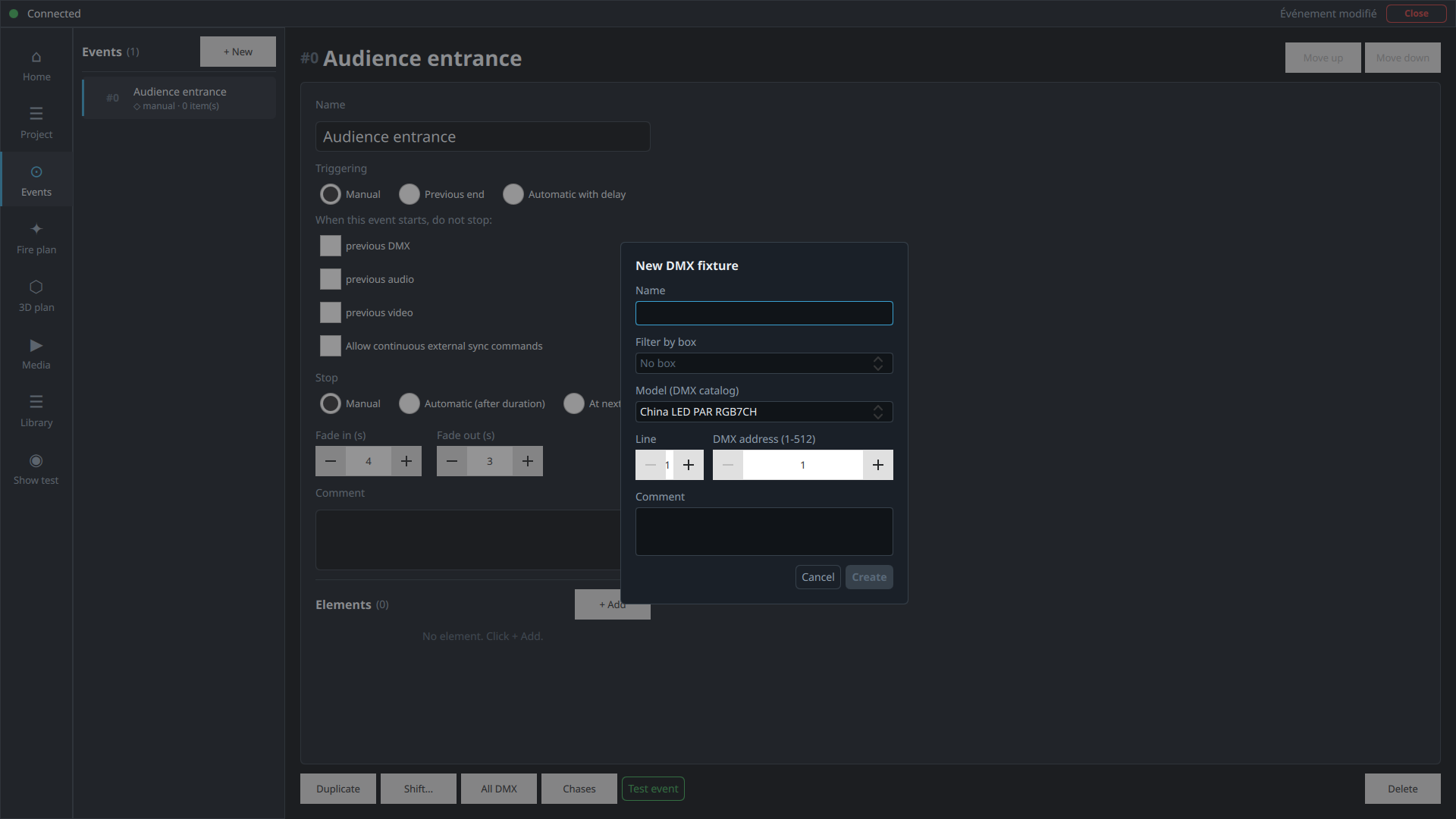The image size is (1456, 819).
Task: Cancel the New DMX fixture dialog
Action: (818, 577)
